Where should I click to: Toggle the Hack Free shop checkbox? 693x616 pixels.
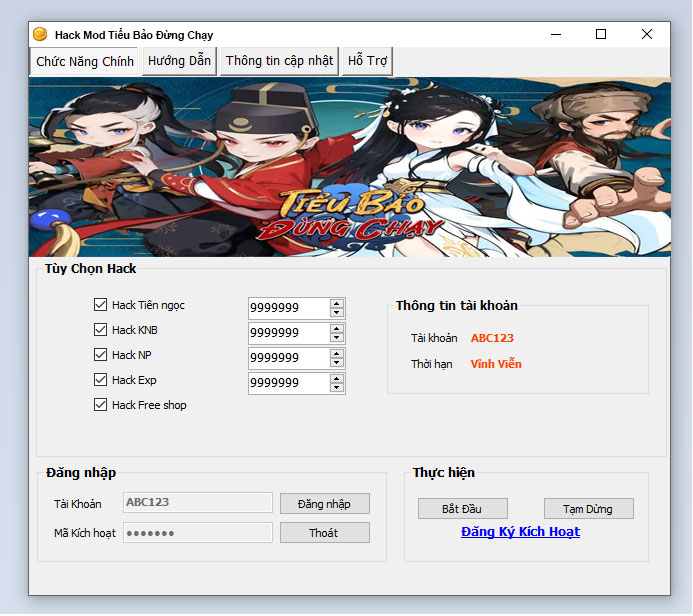tap(100, 405)
